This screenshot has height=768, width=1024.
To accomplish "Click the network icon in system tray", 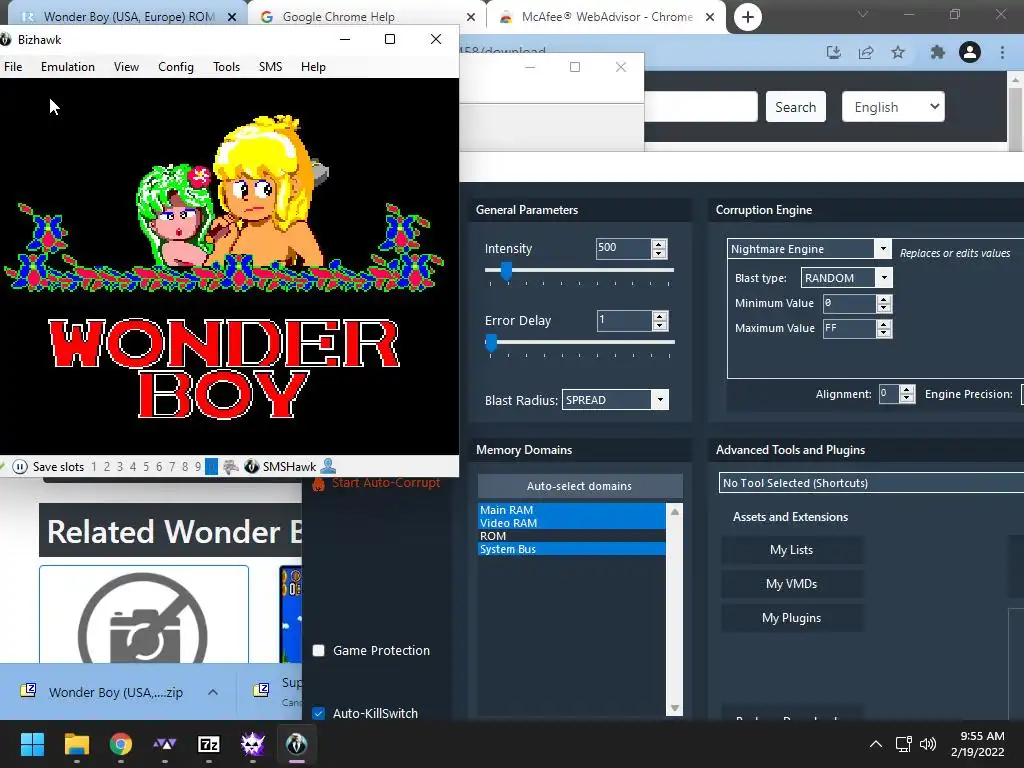I will pyautogui.click(x=904, y=744).
